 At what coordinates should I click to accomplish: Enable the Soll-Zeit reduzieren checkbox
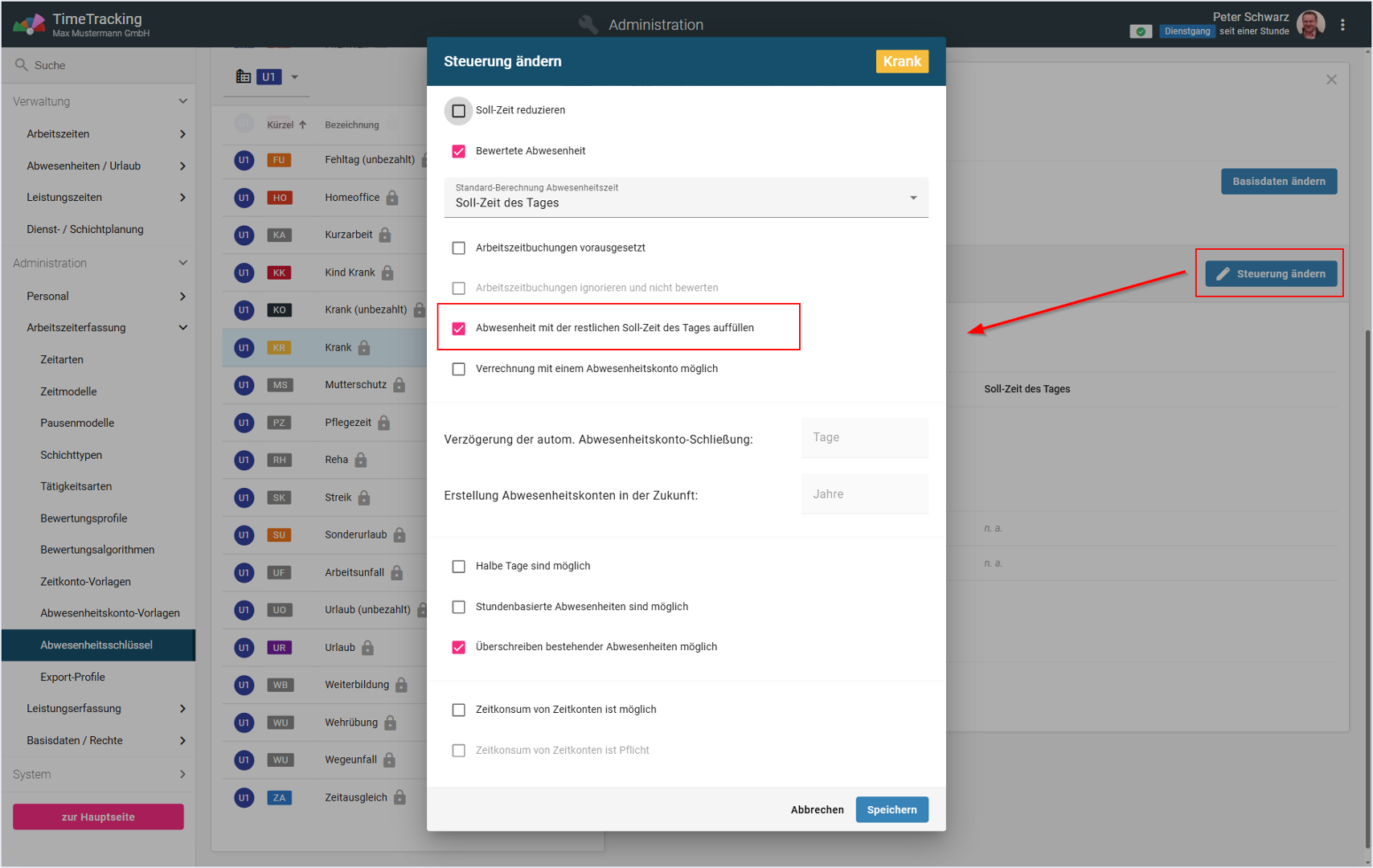(x=458, y=111)
